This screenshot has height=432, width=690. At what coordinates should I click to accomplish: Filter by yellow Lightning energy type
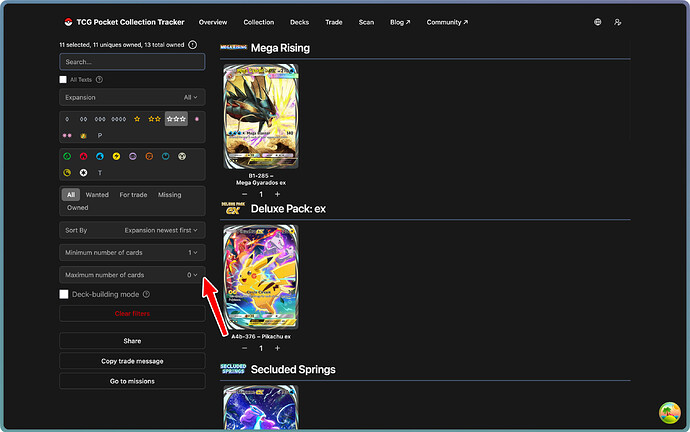pyautogui.click(x=116, y=156)
